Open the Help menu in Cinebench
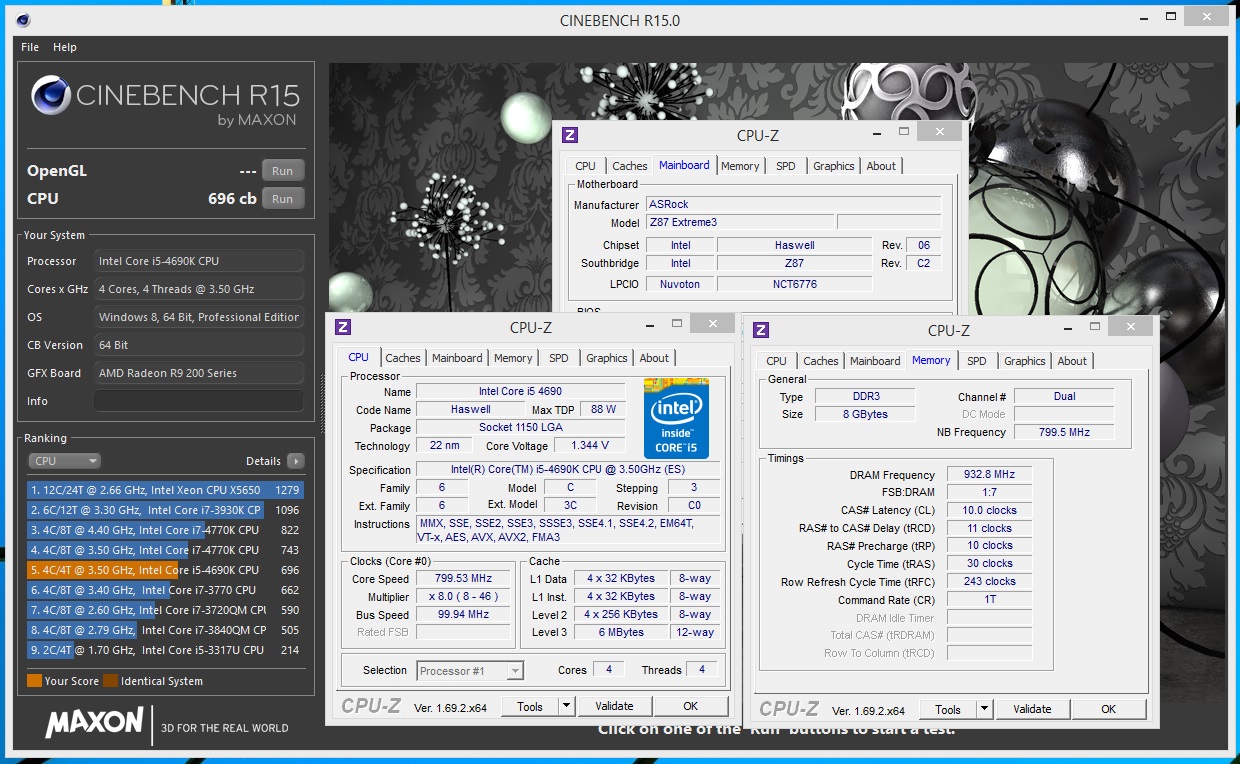Image resolution: width=1240 pixels, height=764 pixels. (x=65, y=47)
